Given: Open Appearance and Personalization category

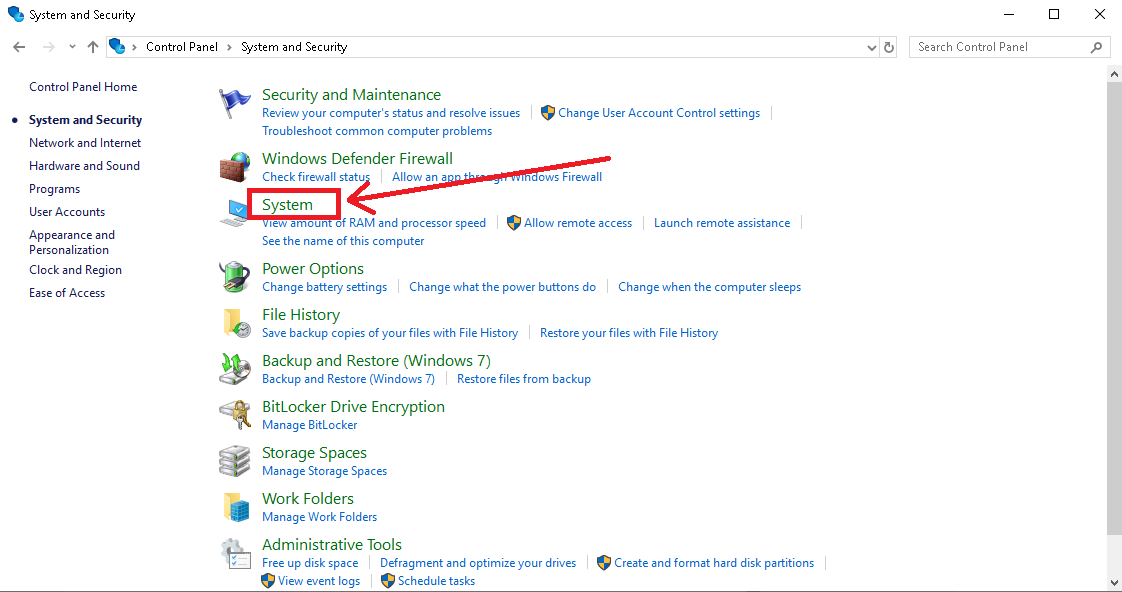Looking at the screenshot, I should click(72, 242).
